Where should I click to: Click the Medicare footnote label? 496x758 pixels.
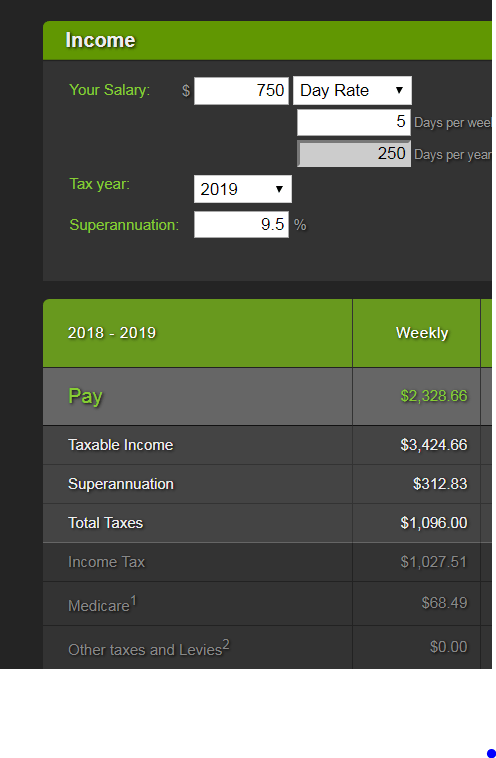click(x=102, y=604)
